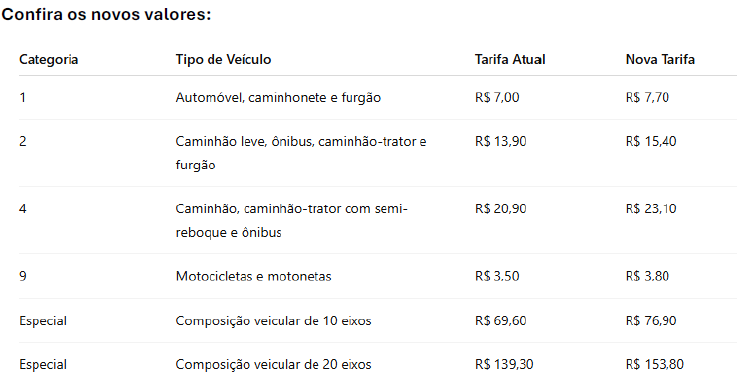Click the R$ 23,10 new fare cell
Screen dimensions: 737x391
click(651, 209)
